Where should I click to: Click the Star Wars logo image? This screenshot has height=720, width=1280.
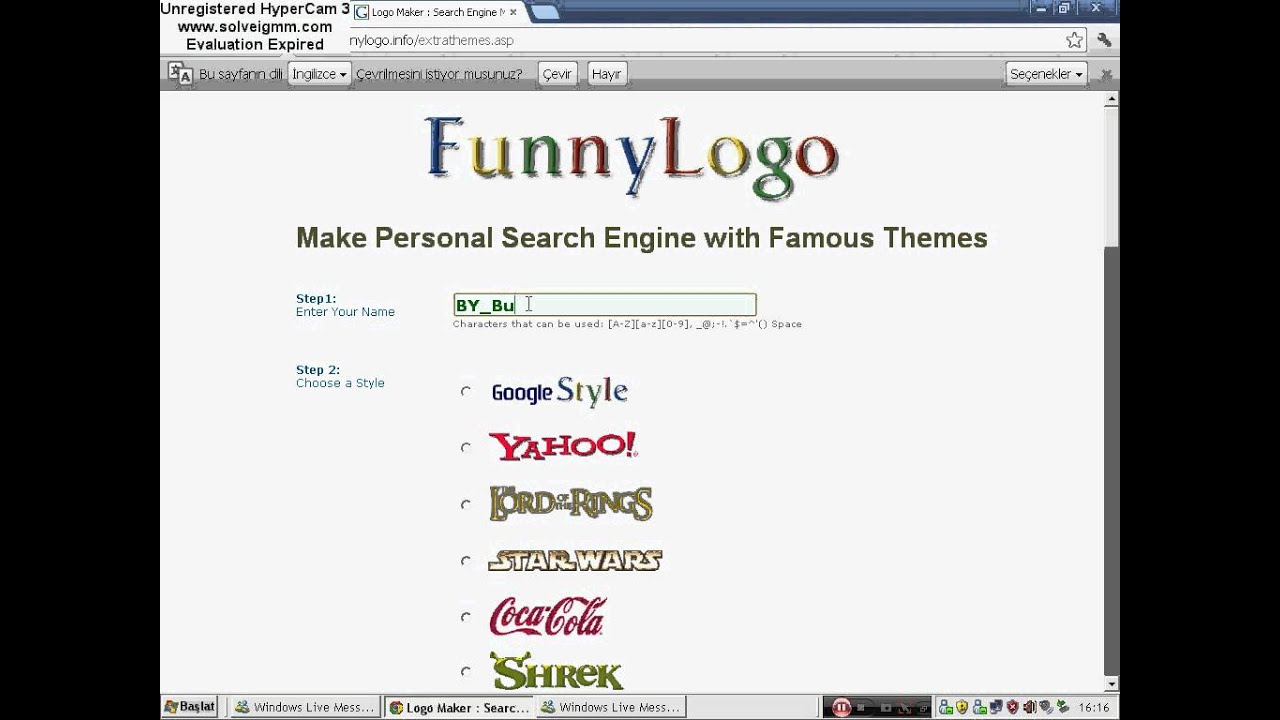click(x=575, y=560)
